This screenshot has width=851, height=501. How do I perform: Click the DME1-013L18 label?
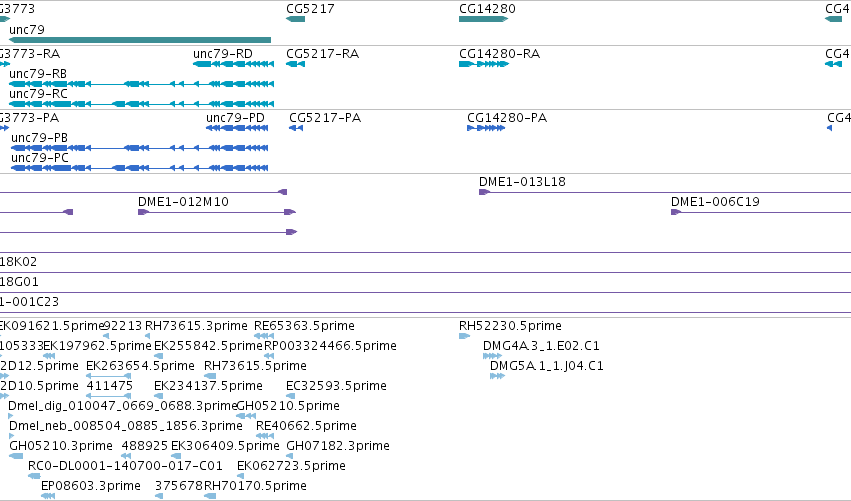pos(522,182)
